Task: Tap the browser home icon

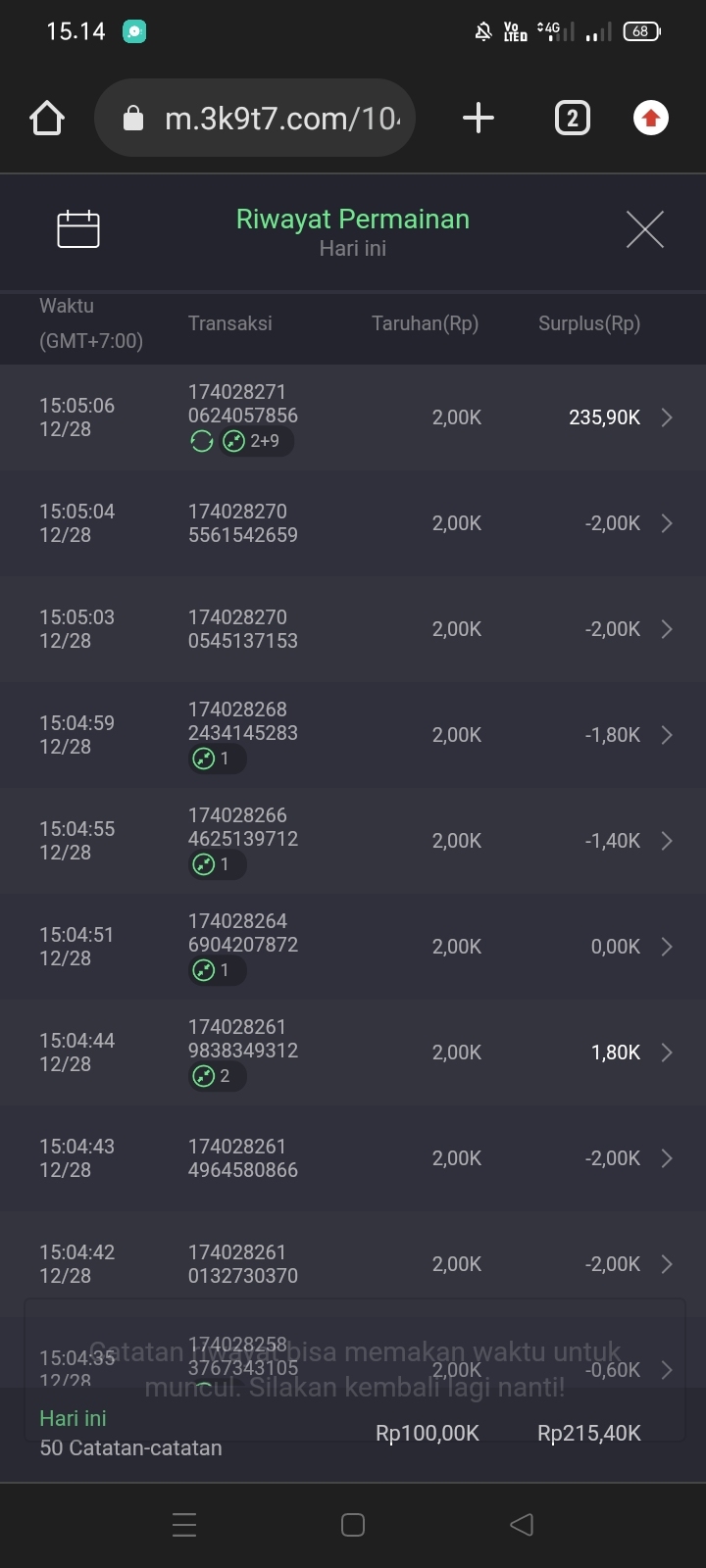Action: 47,119
